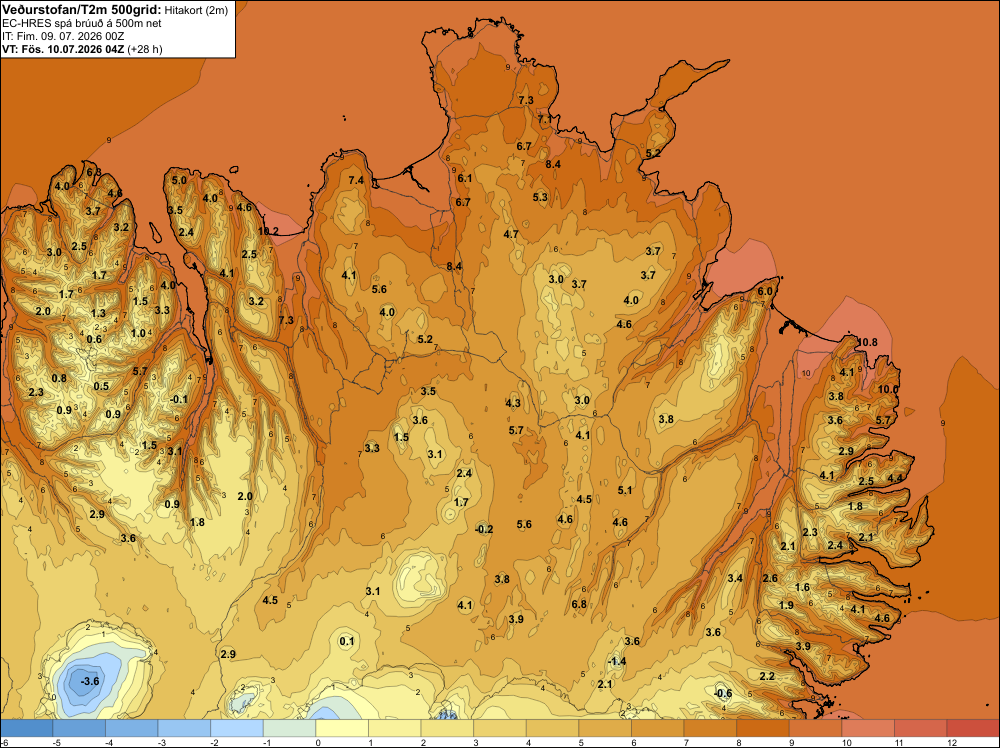Click the 1.6 temperature label
The height and width of the screenshot is (748, 1000).
point(802,587)
